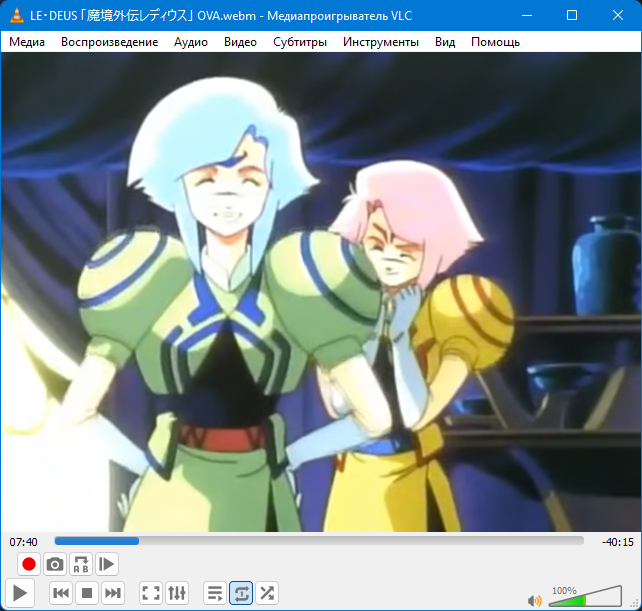Close the VLC media player window

(x=617, y=16)
